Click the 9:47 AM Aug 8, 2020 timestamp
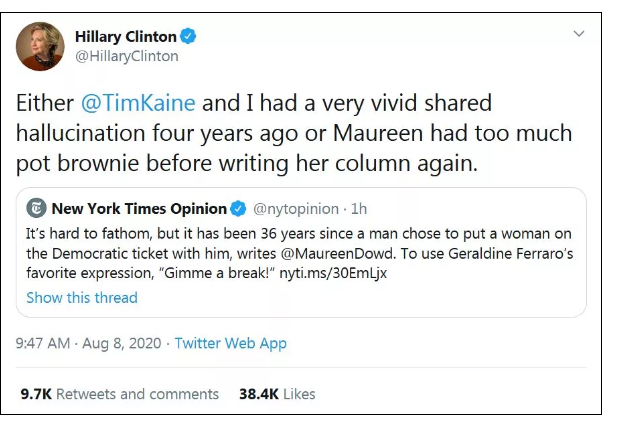 pyautogui.click(x=89, y=343)
